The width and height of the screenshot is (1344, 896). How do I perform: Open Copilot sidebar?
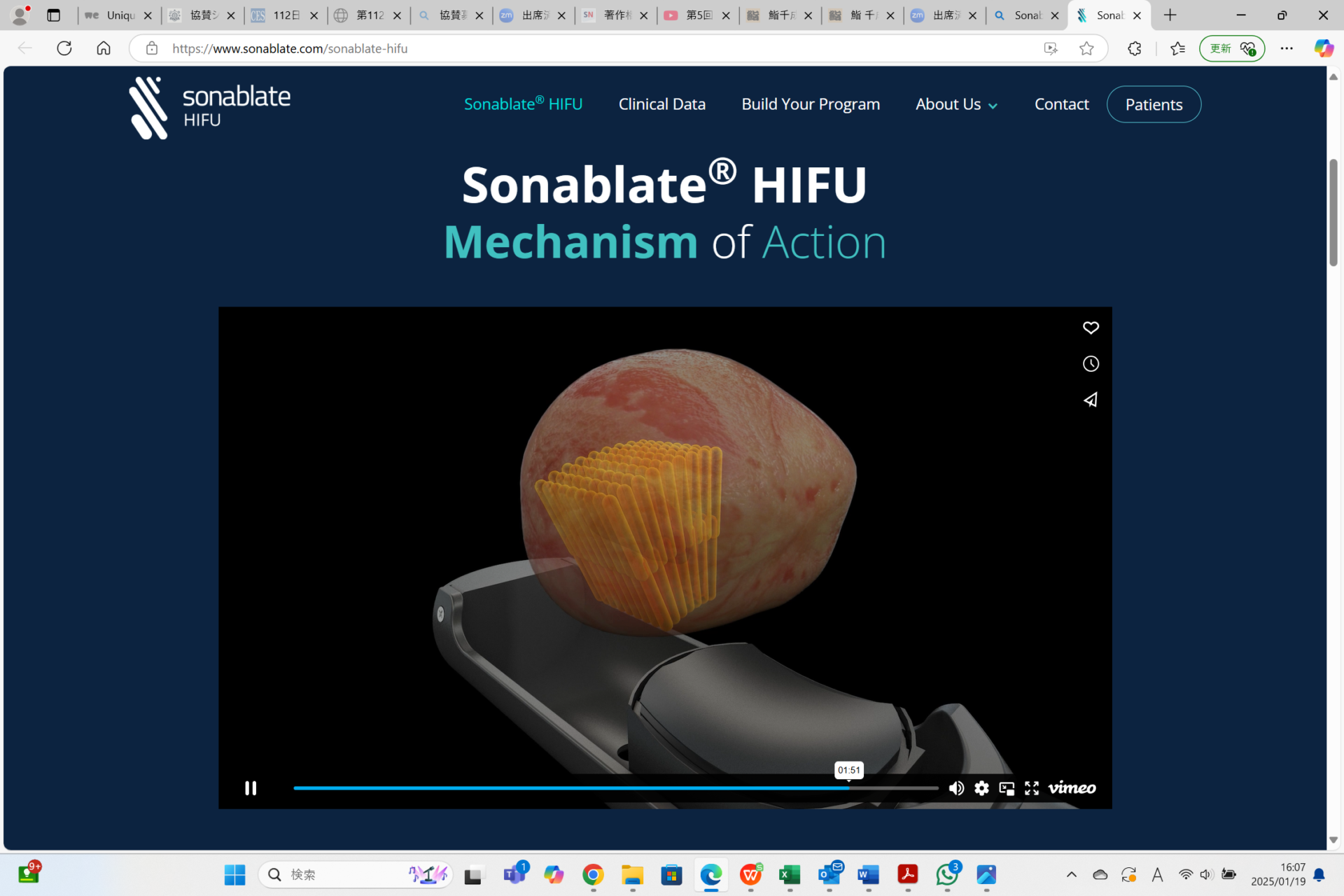coord(1323,48)
